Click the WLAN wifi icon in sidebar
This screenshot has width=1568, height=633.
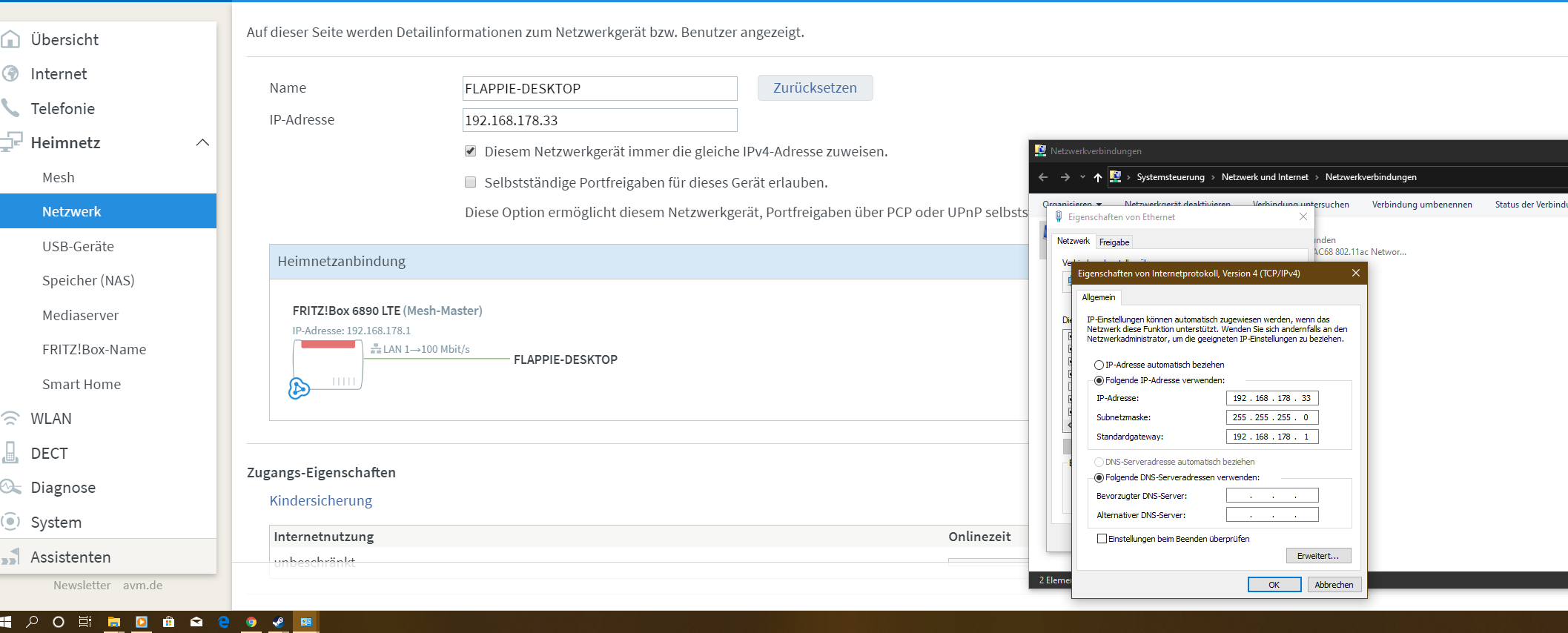click(x=10, y=418)
